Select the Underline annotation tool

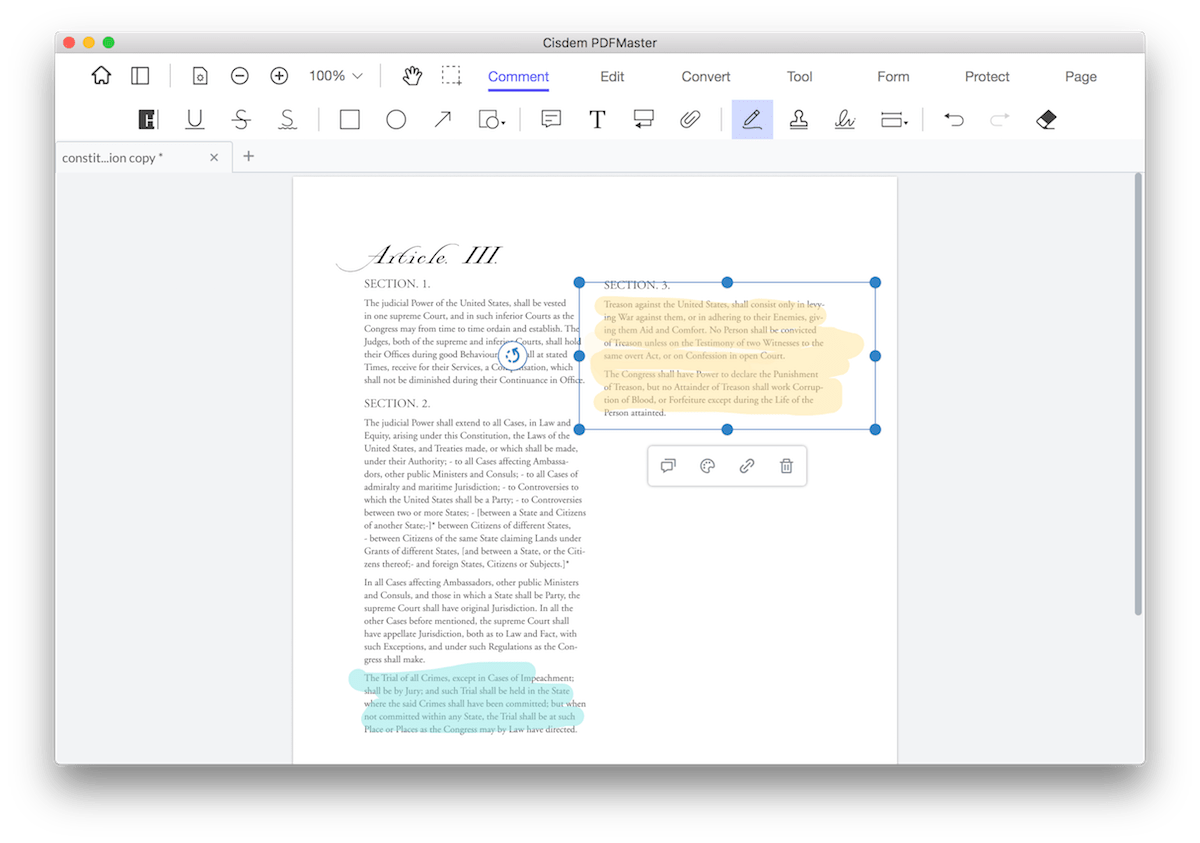195,120
